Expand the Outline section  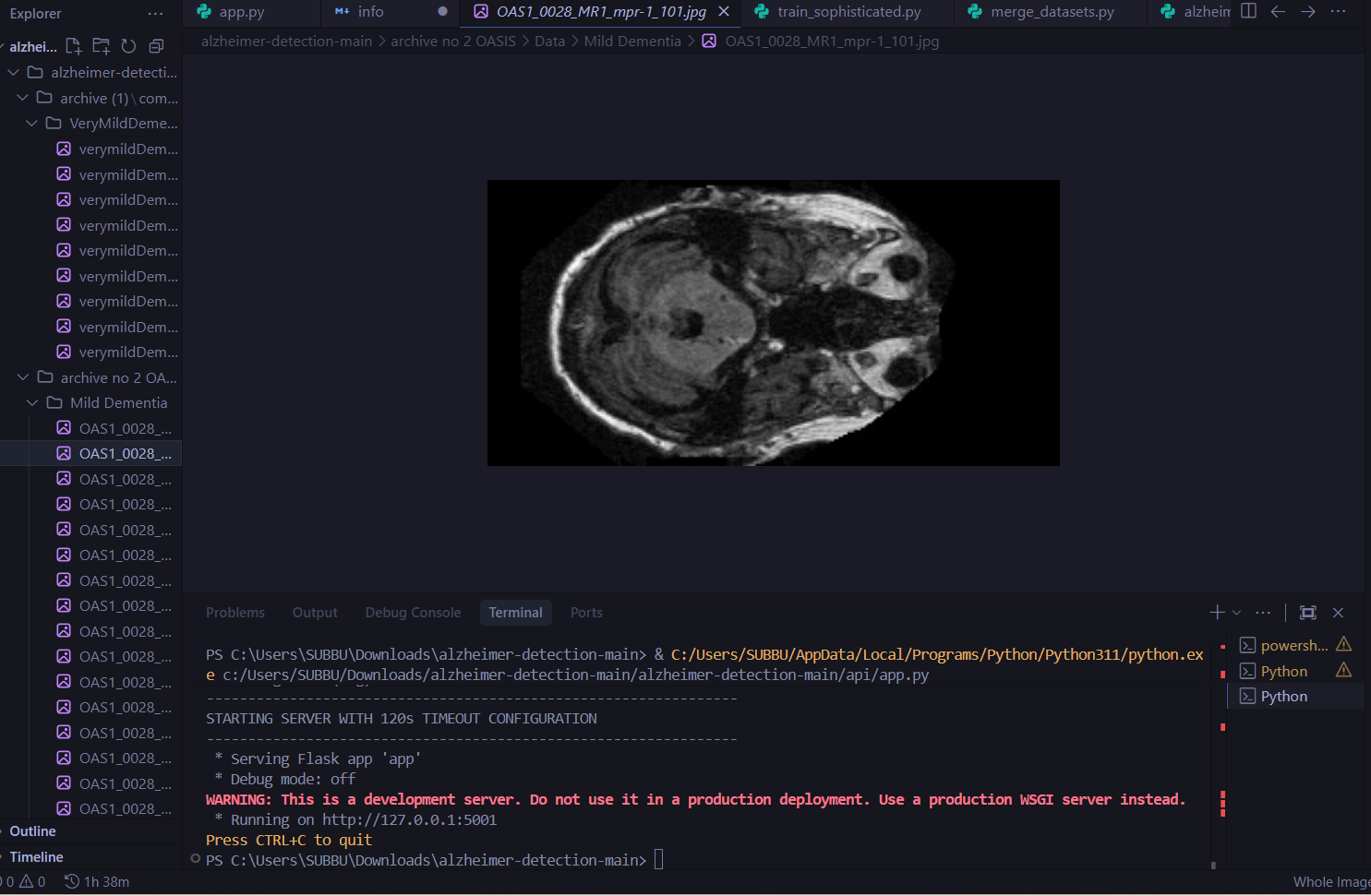[32, 831]
